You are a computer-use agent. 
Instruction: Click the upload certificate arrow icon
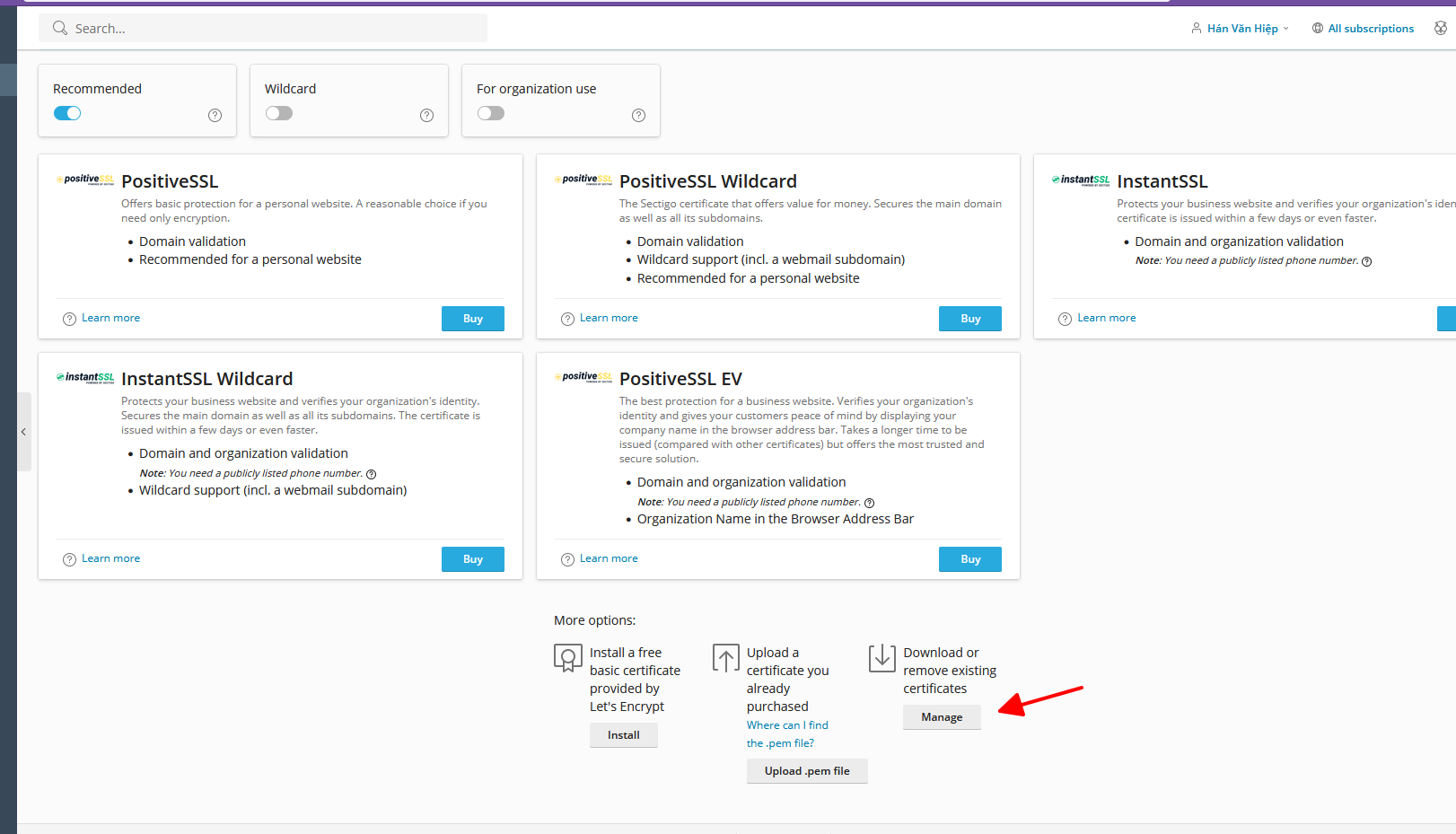725,658
